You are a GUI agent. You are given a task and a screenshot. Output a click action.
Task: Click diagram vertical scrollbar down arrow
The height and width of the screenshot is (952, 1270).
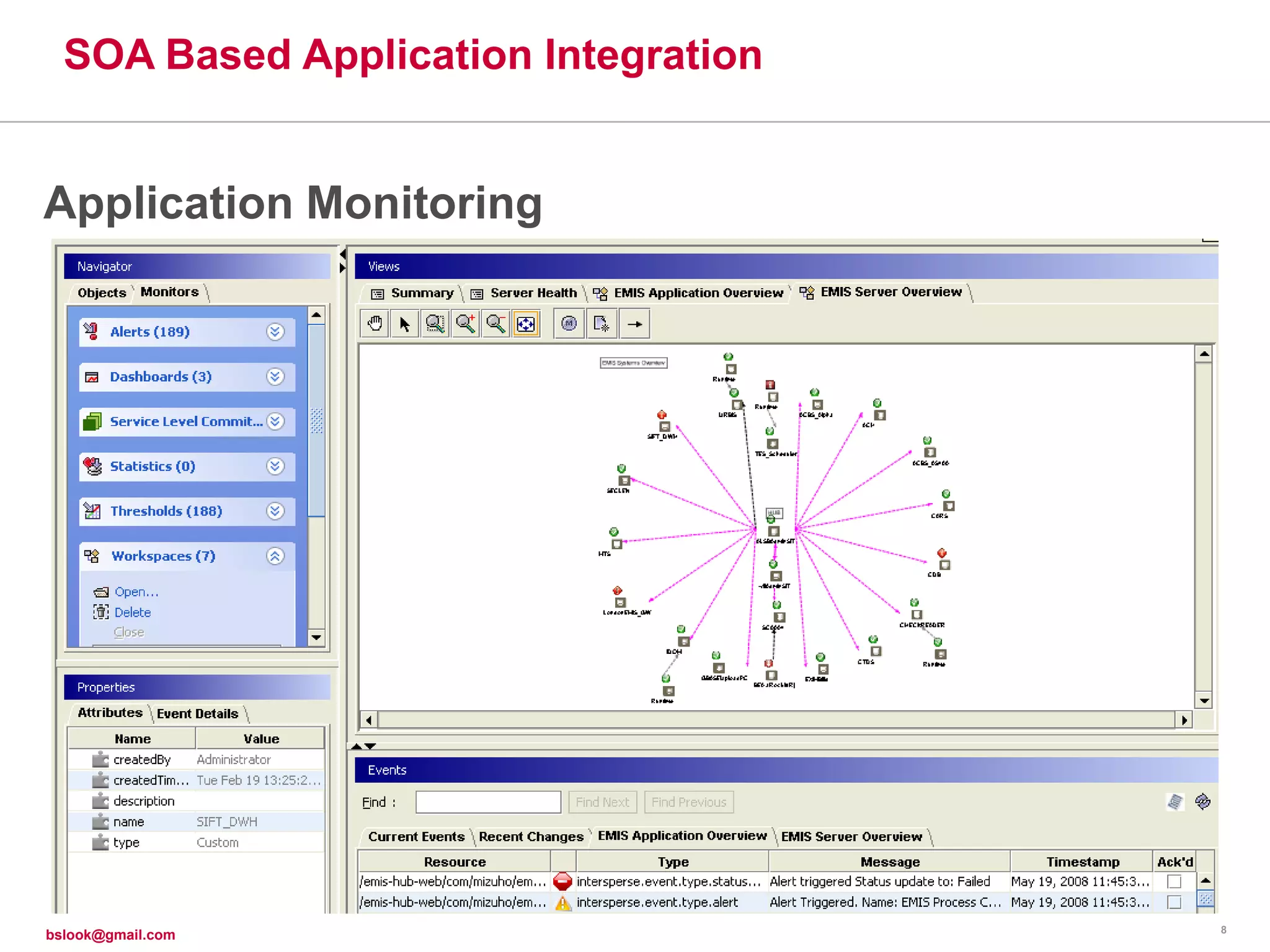click(1204, 701)
